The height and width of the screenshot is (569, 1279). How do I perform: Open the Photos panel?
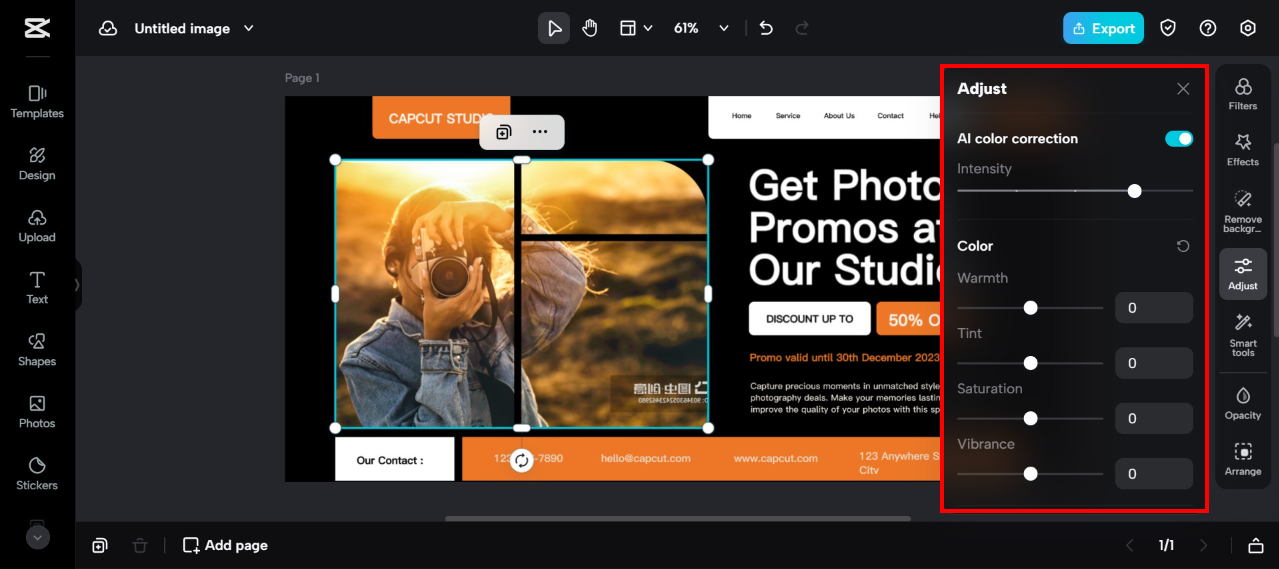click(37, 412)
